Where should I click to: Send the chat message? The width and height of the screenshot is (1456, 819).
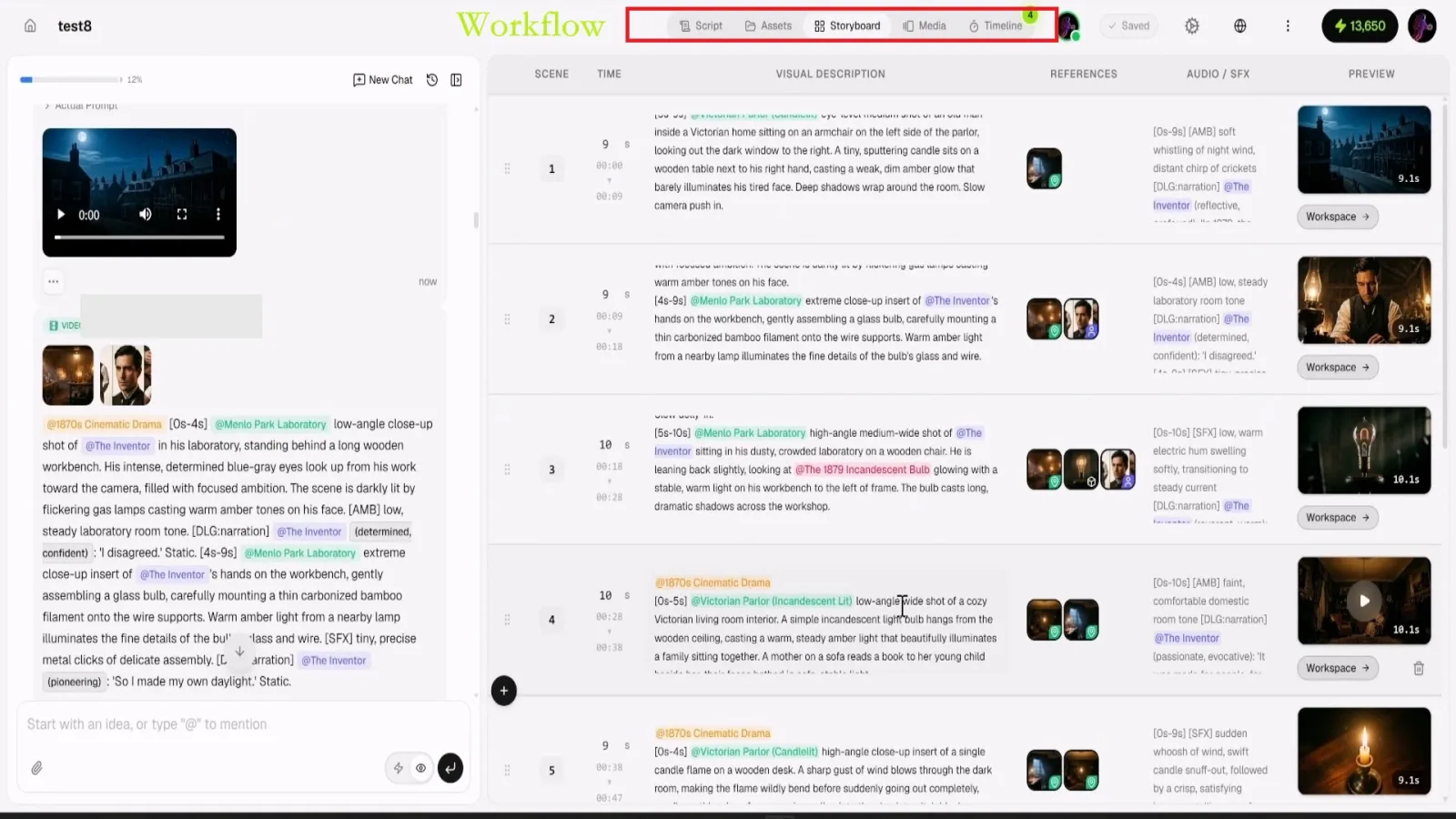pos(450,768)
